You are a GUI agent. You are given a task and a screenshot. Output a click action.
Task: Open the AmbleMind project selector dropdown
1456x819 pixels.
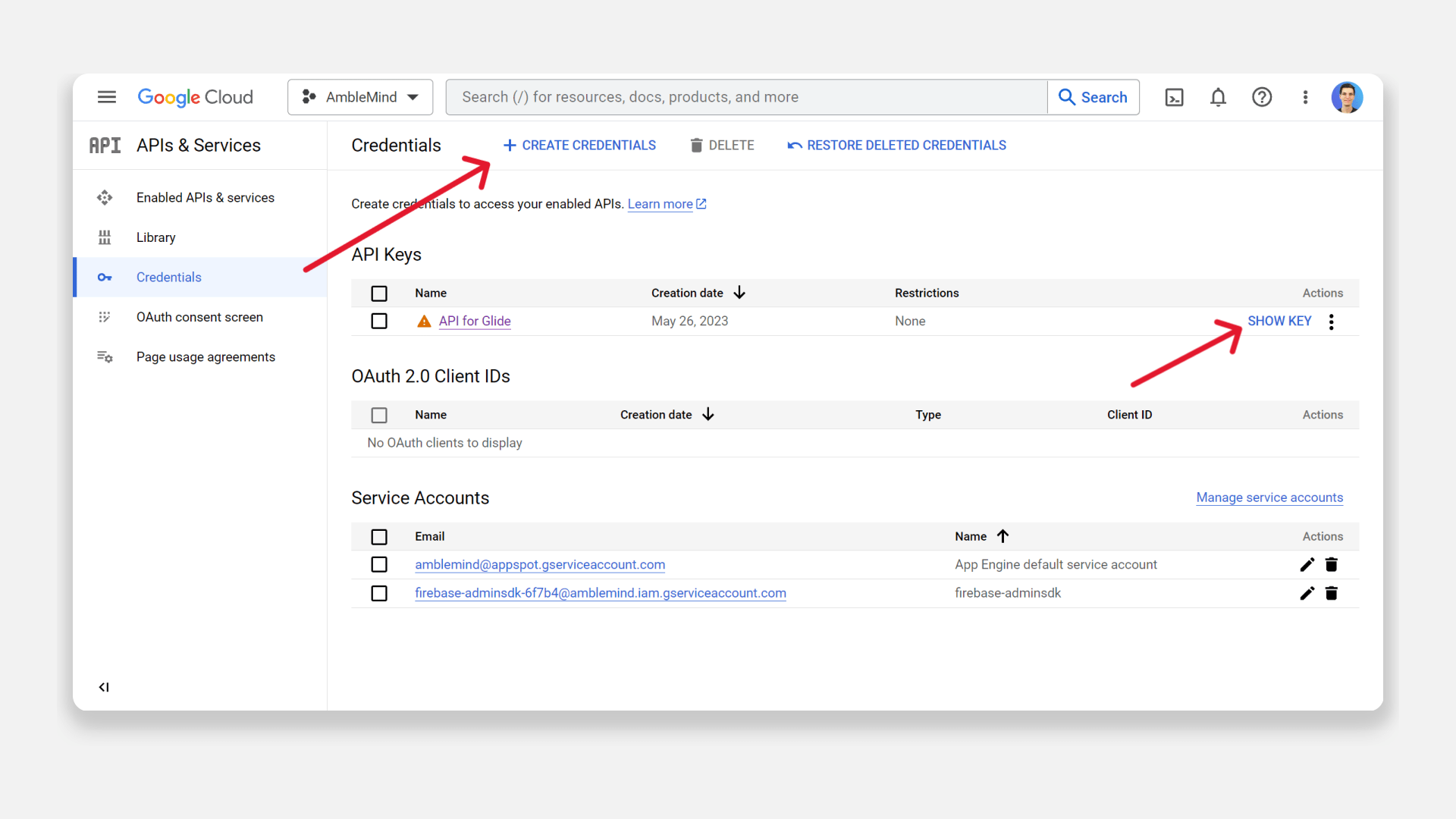click(360, 97)
